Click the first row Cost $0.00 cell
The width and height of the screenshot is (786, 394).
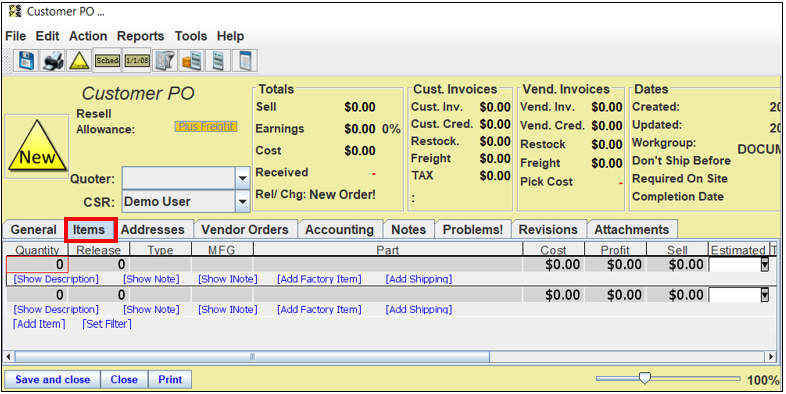(553, 265)
